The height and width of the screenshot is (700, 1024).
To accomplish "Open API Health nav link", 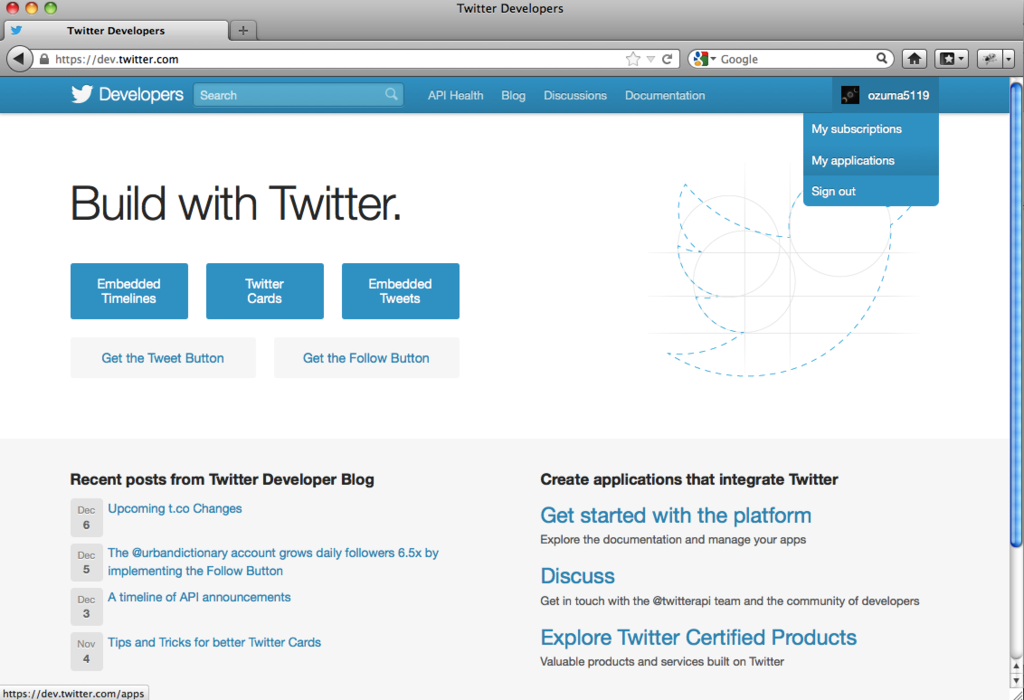I will [x=455, y=95].
